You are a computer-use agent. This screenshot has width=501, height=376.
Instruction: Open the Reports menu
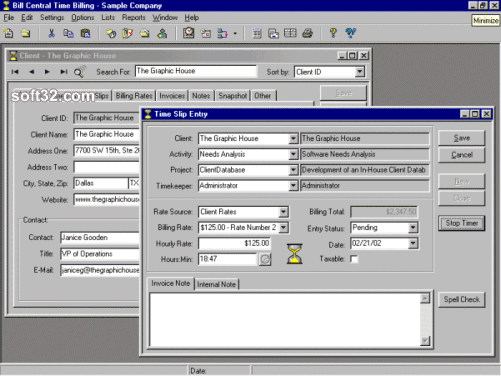(134, 17)
